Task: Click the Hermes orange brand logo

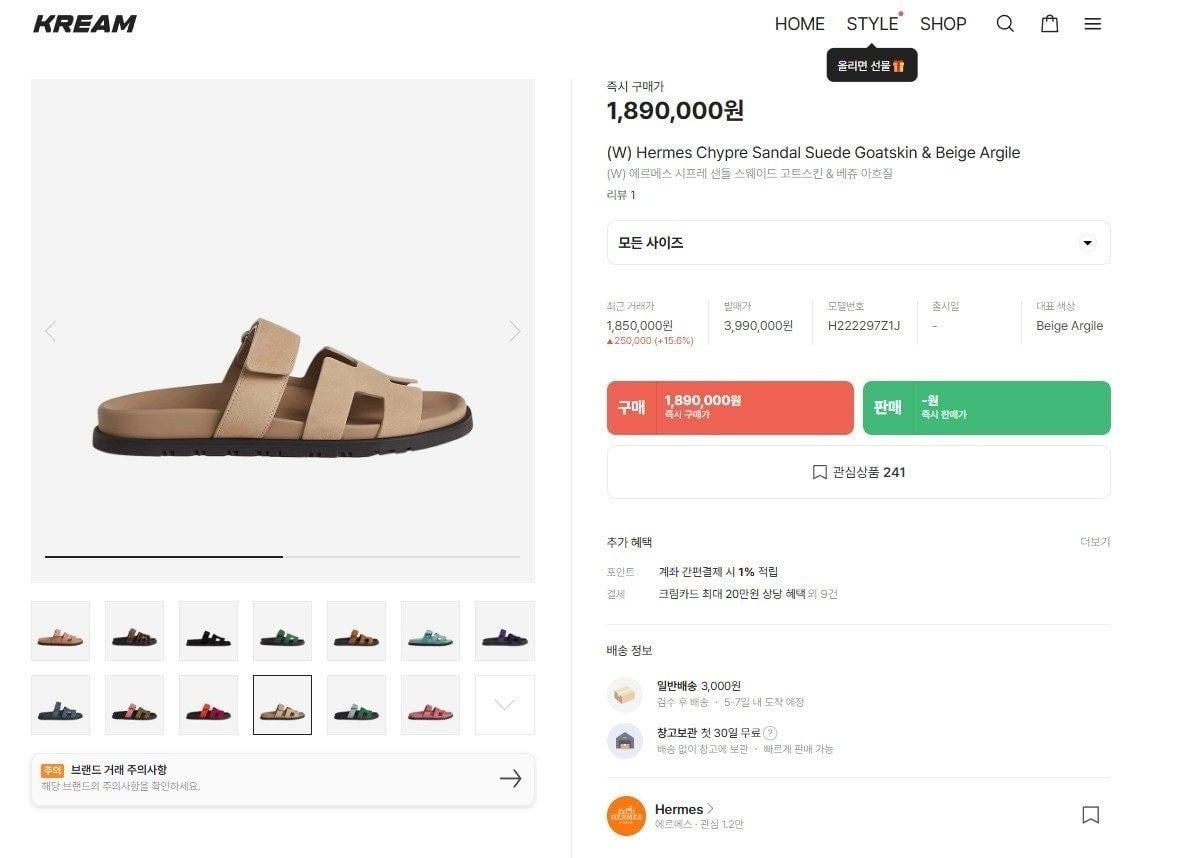Action: pyautogui.click(x=626, y=816)
